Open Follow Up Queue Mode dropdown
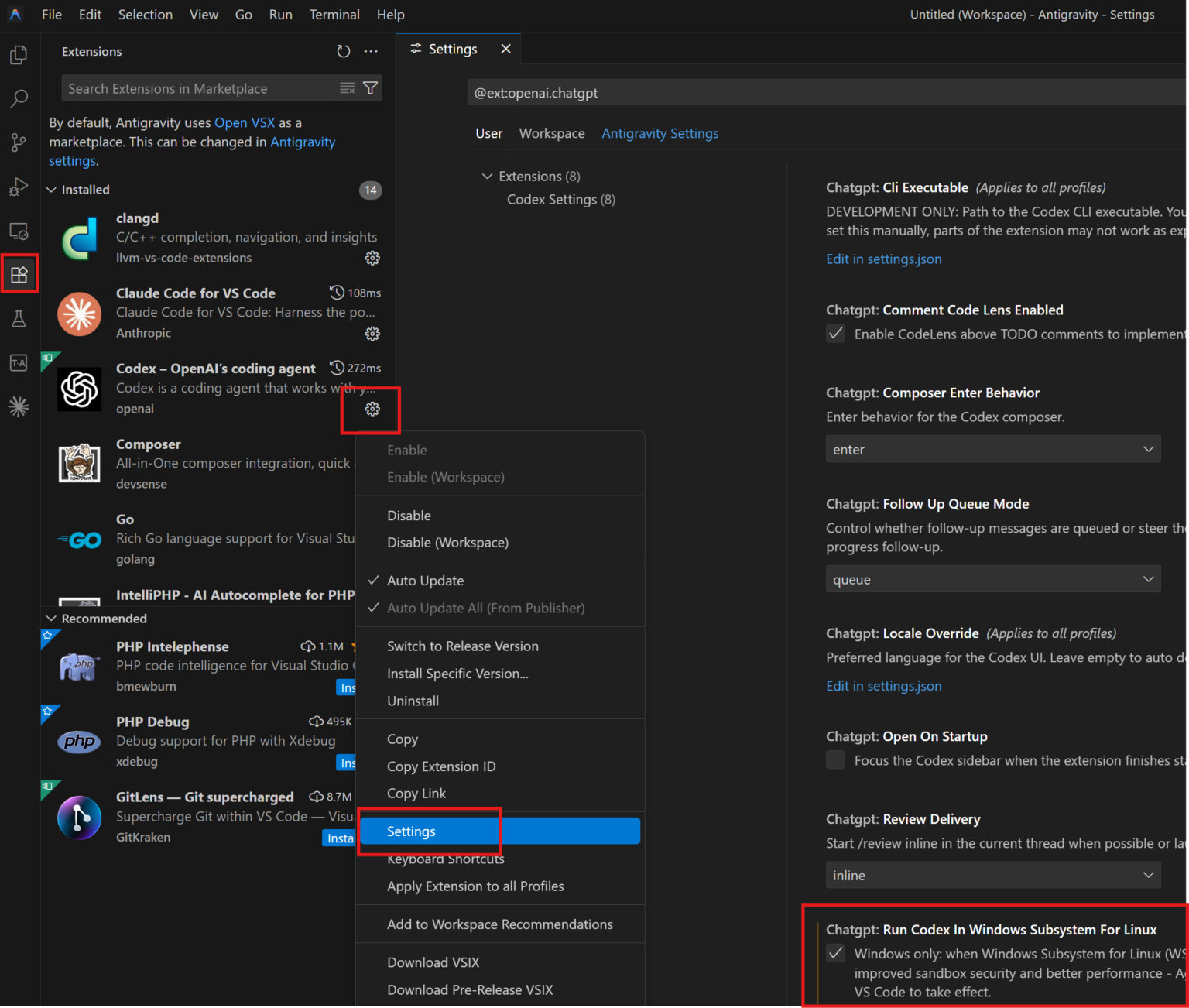 pos(993,579)
